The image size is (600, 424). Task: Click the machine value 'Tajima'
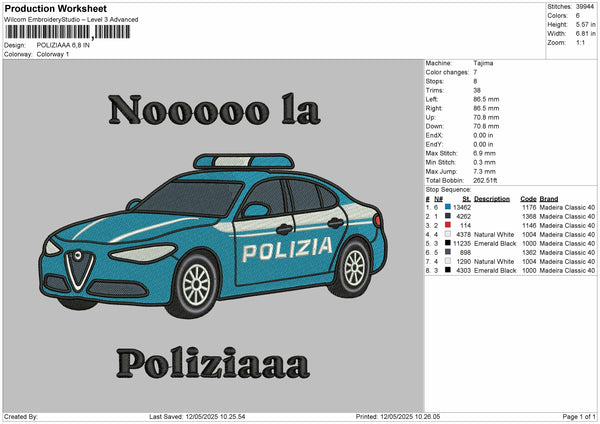click(483, 63)
